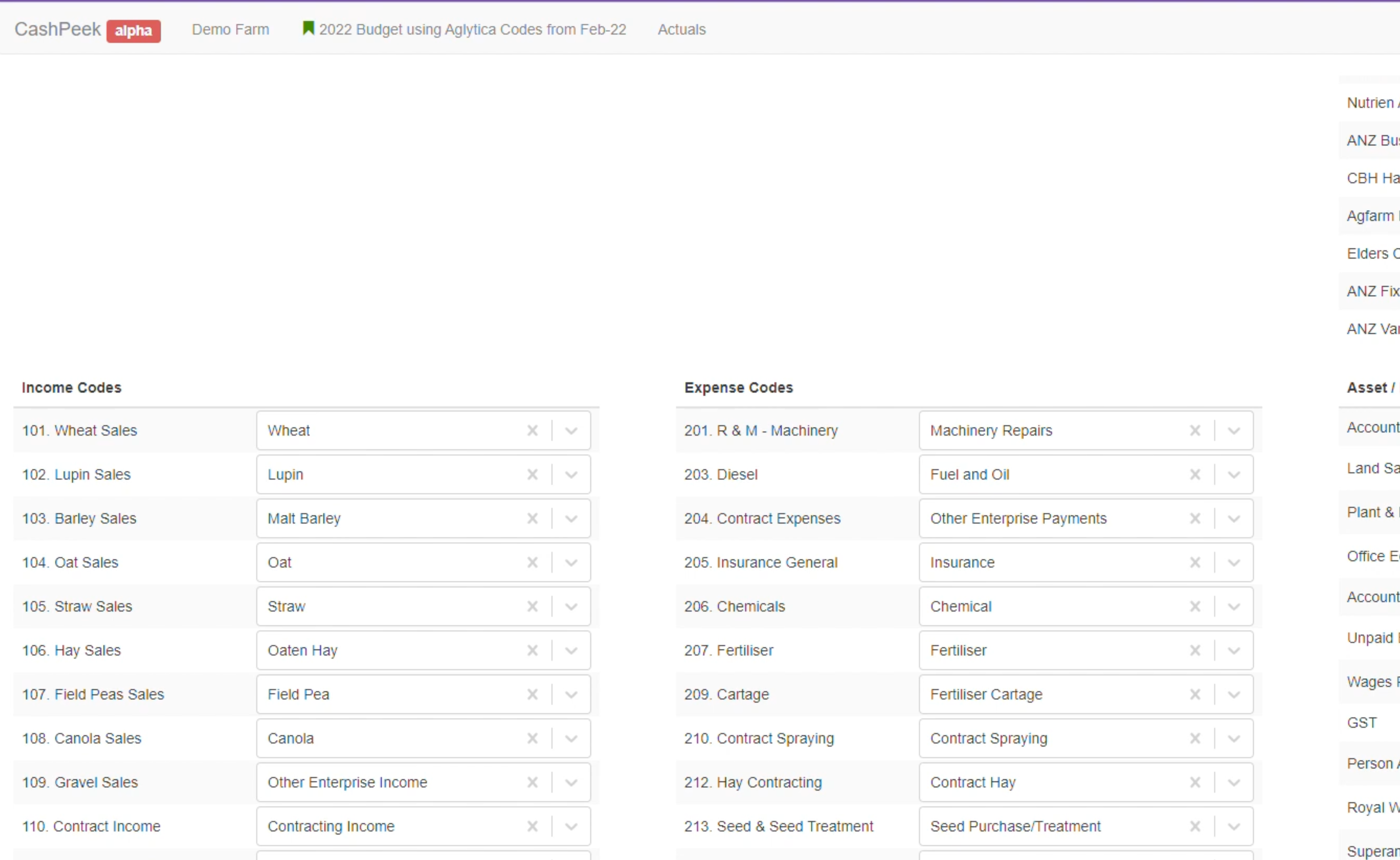Clear Fertiliser selection for Fertiliser code
Viewport: 1400px width, 860px height.
(x=1195, y=650)
